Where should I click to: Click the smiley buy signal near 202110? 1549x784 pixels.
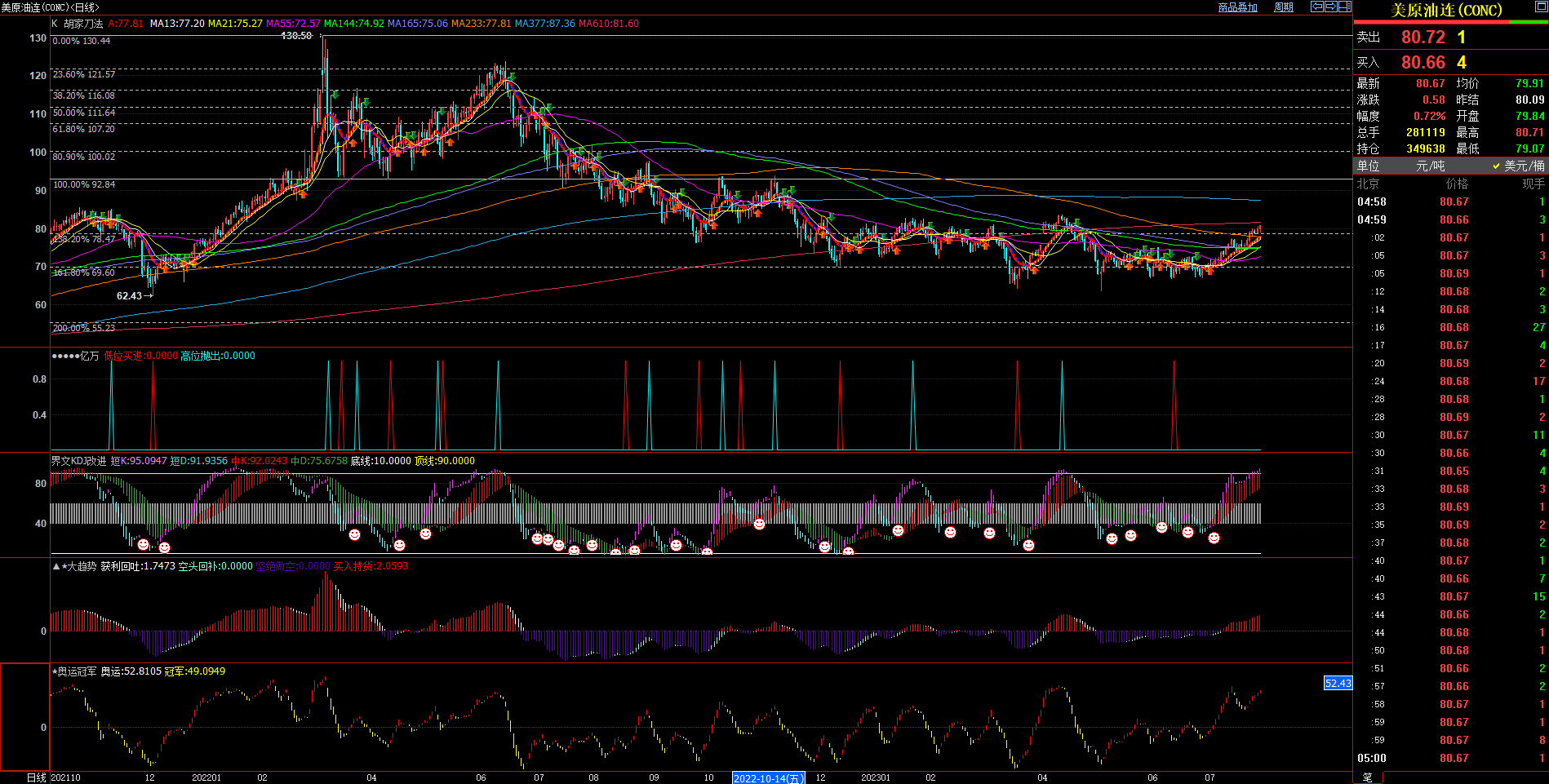(144, 544)
